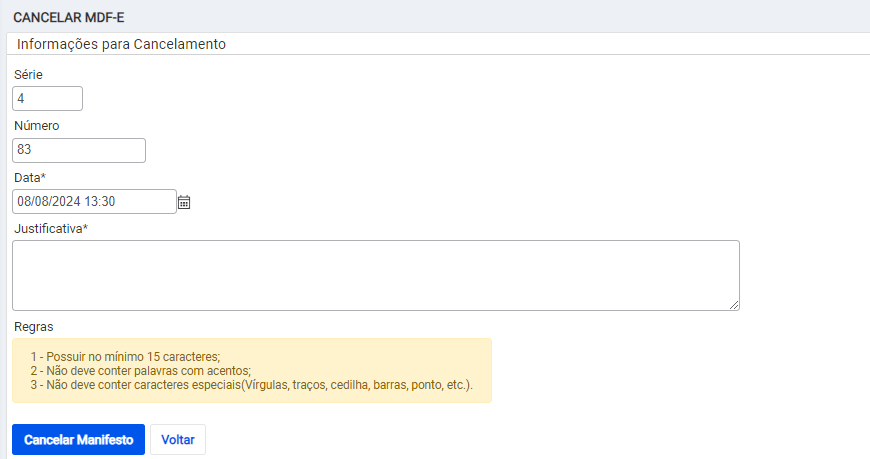Click the rule about palavras com acentos
This screenshot has height=459, width=870.
(141, 371)
